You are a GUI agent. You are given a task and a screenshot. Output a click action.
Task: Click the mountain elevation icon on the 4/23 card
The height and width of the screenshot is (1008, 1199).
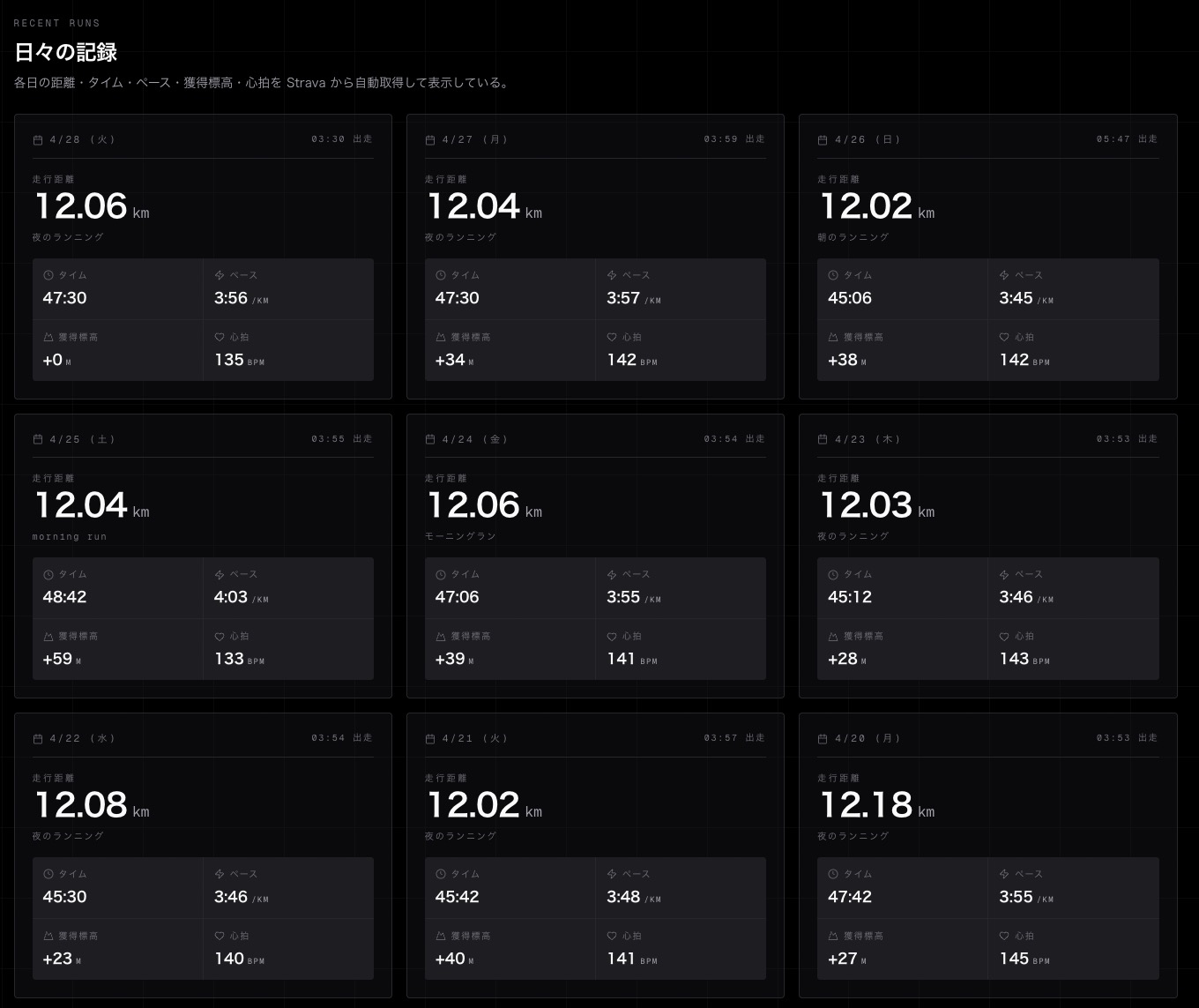[x=833, y=636]
